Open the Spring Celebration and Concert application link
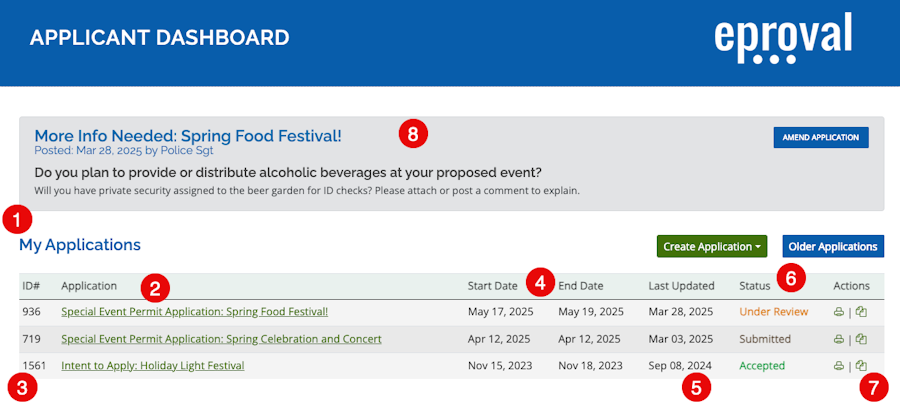Image resolution: width=900 pixels, height=413 pixels. pos(221,339)
